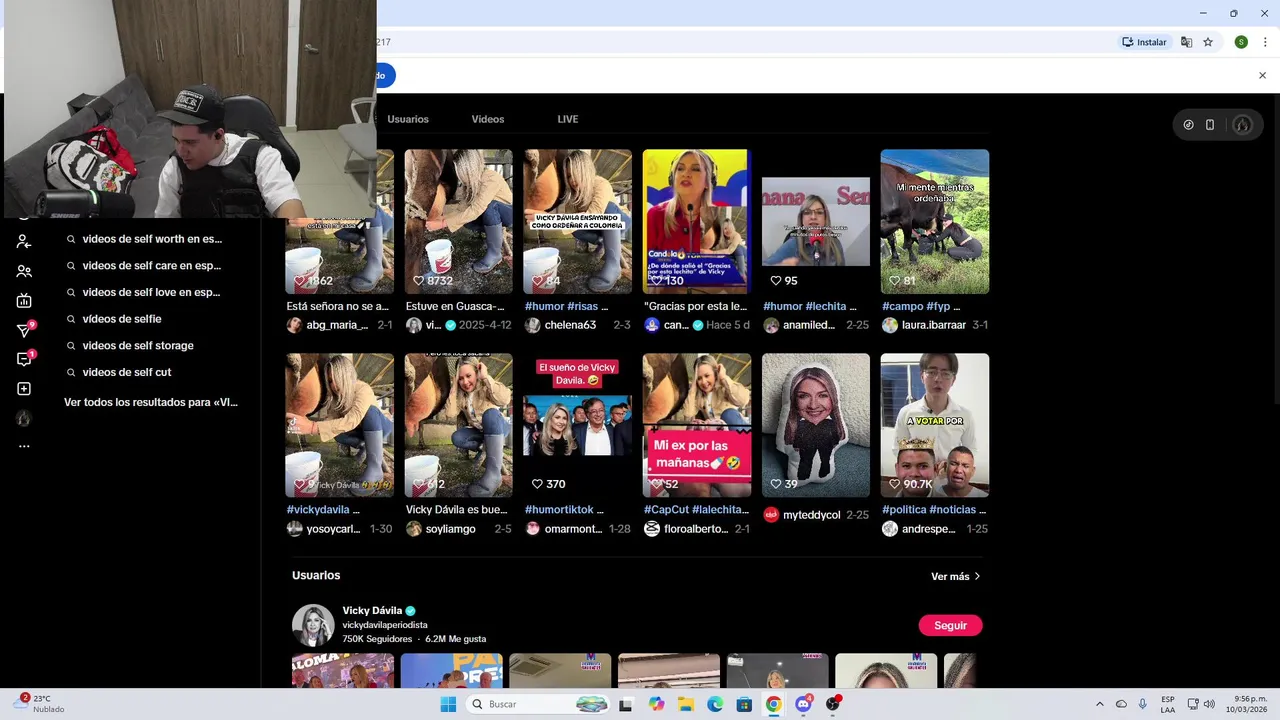Open Chrome three-dot menu

click(1265, 42)
